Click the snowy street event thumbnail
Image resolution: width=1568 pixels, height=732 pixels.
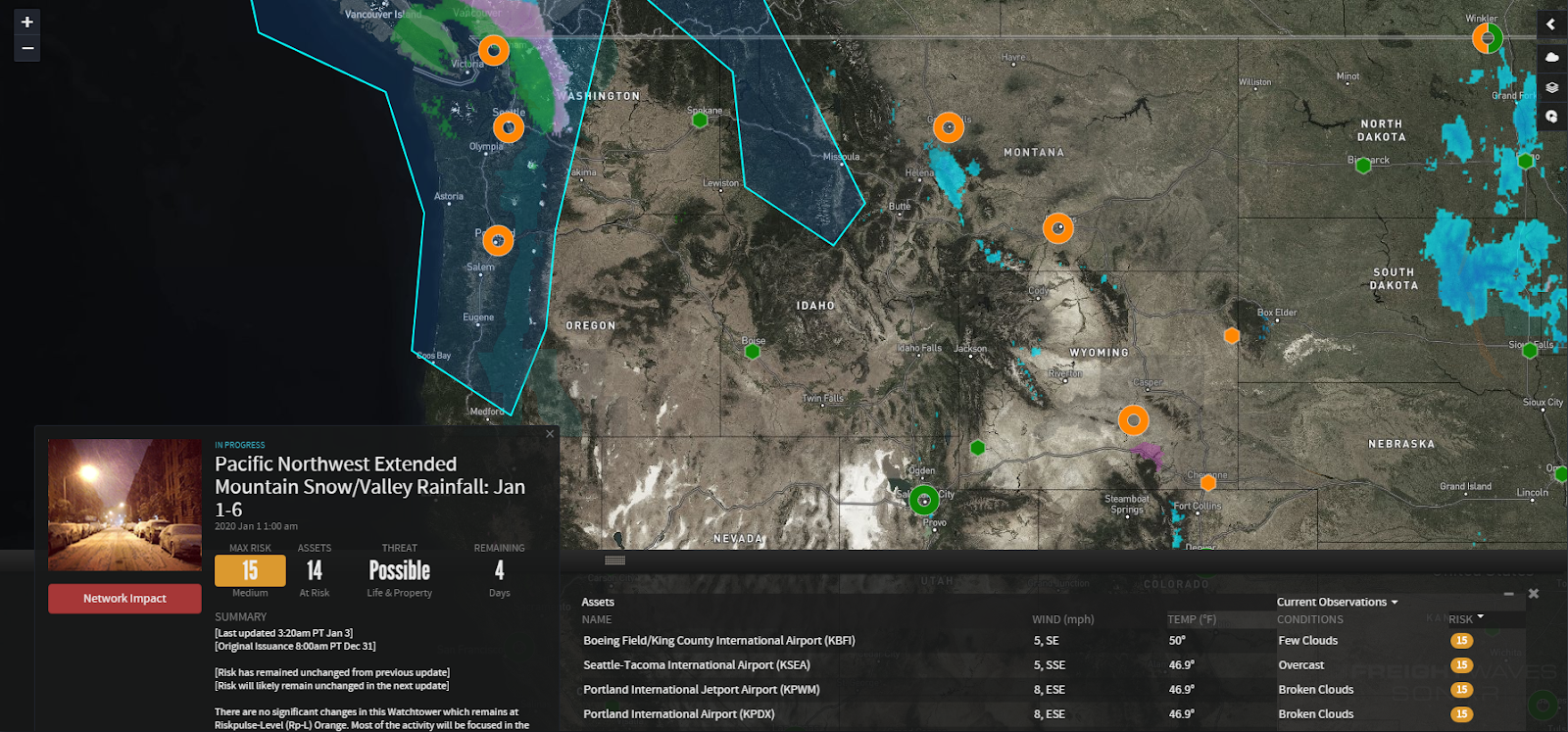click(x=124, y=505)
